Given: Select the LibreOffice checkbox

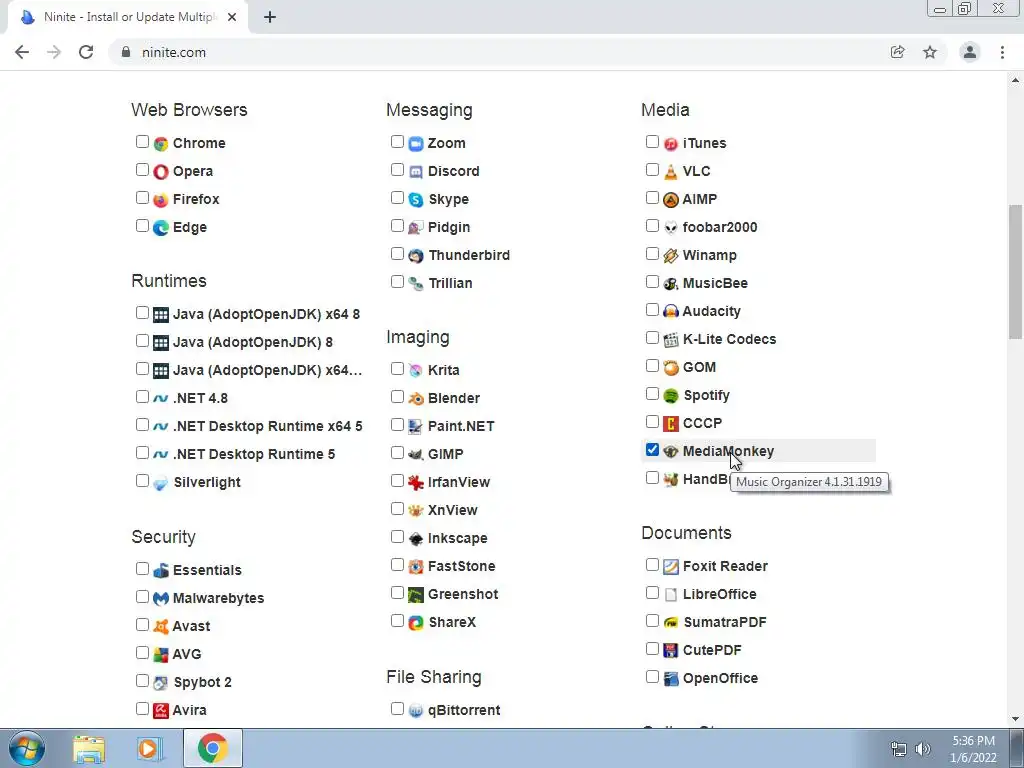Looking at the screenshot, I should pyautogui.click(x=652, y=593).
